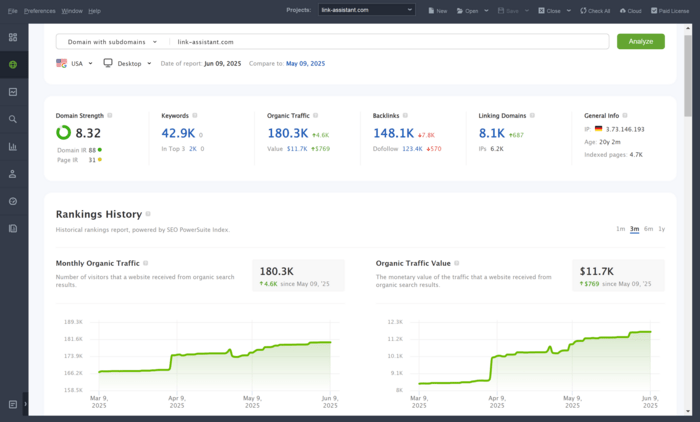700x422 pixels.
Task: Click the Indexed pages 4.7K value
Action: [x=636, y=155]
